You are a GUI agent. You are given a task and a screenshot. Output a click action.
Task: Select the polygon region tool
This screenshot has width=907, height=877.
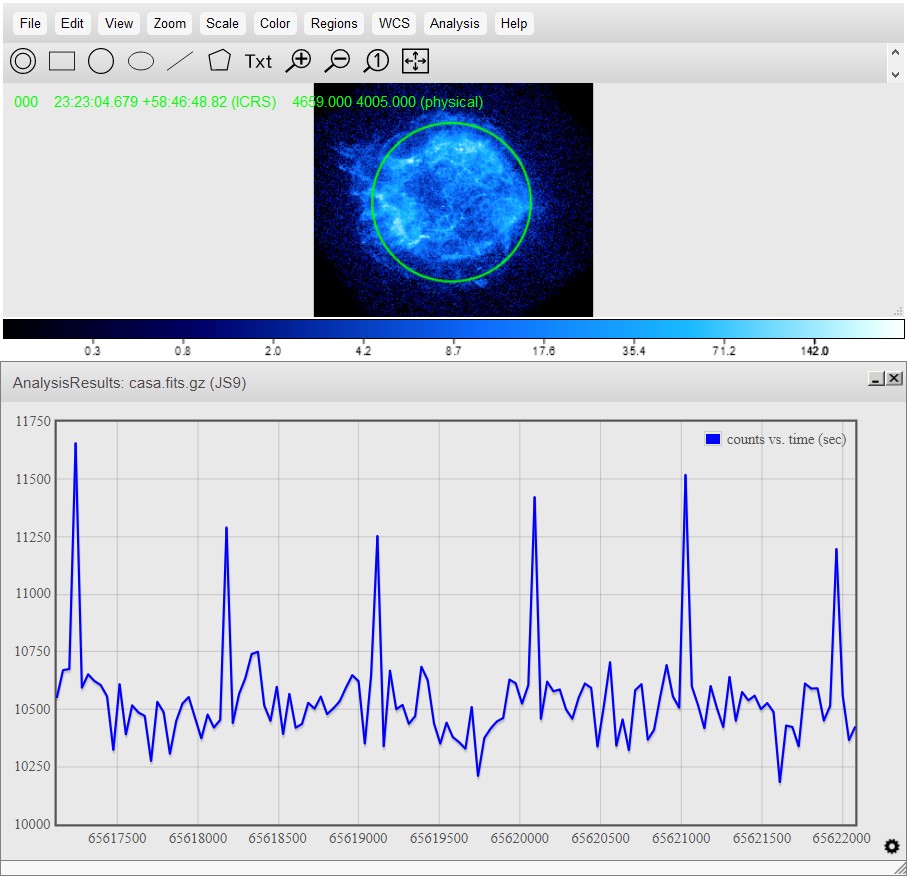pyautogui.click(x=219, y=61)
